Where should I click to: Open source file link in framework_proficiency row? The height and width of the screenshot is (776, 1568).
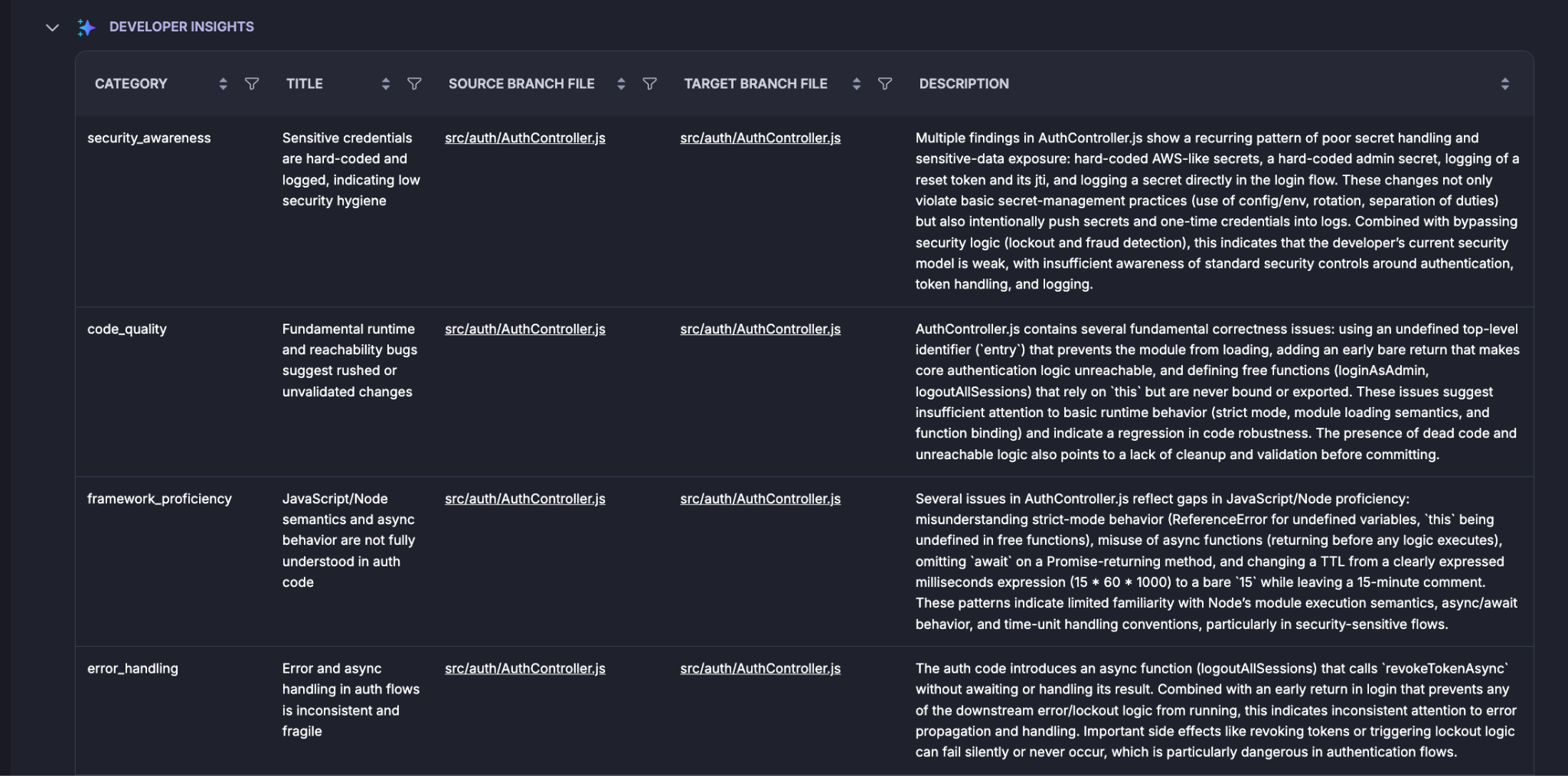[x=525, y=499]
